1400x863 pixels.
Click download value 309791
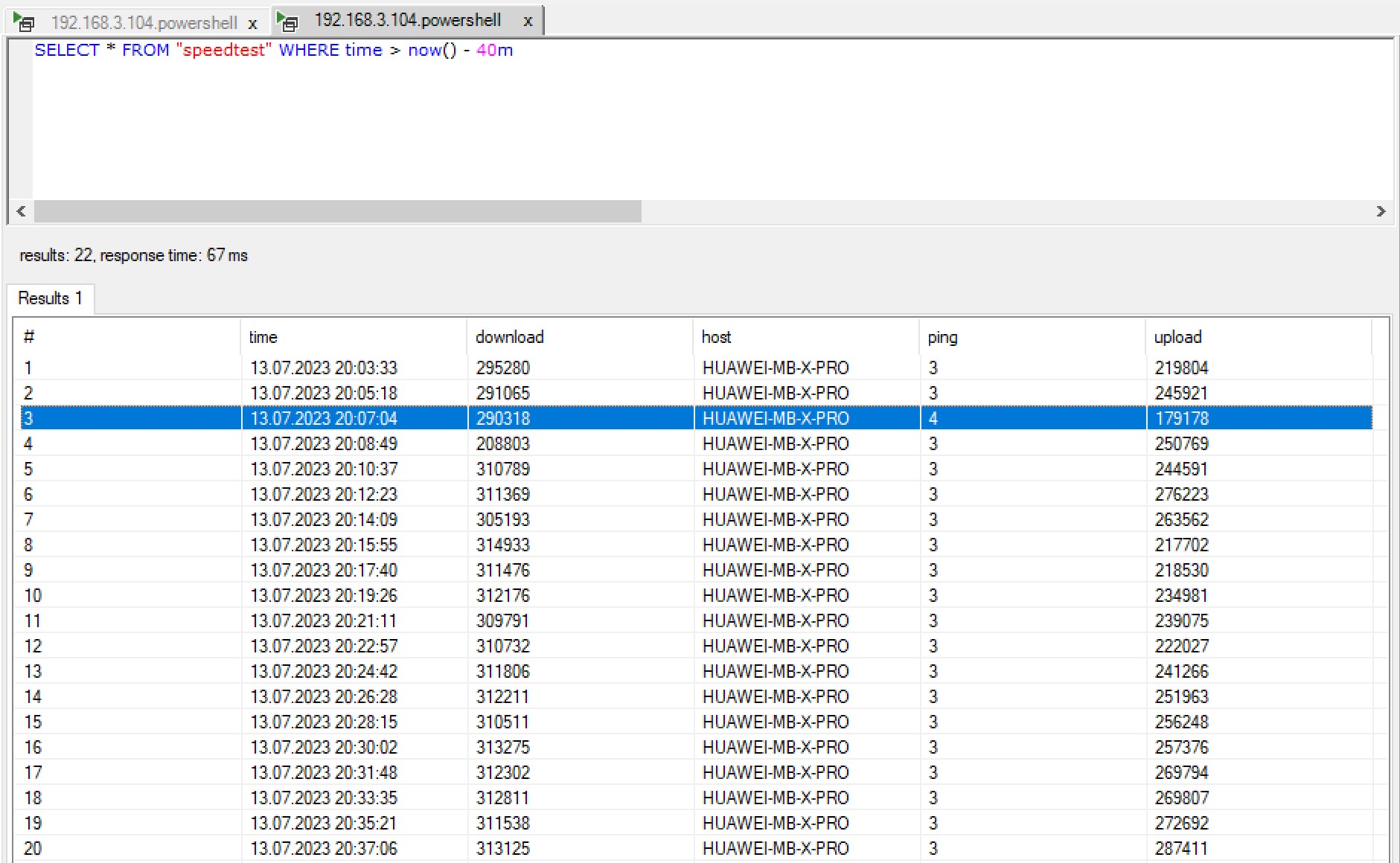coord(503,620)
